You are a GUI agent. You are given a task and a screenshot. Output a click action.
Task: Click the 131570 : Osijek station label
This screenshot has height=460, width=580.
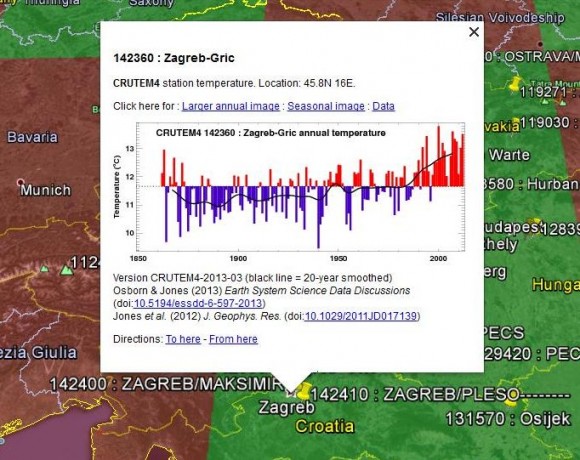[x=508, y=419]
